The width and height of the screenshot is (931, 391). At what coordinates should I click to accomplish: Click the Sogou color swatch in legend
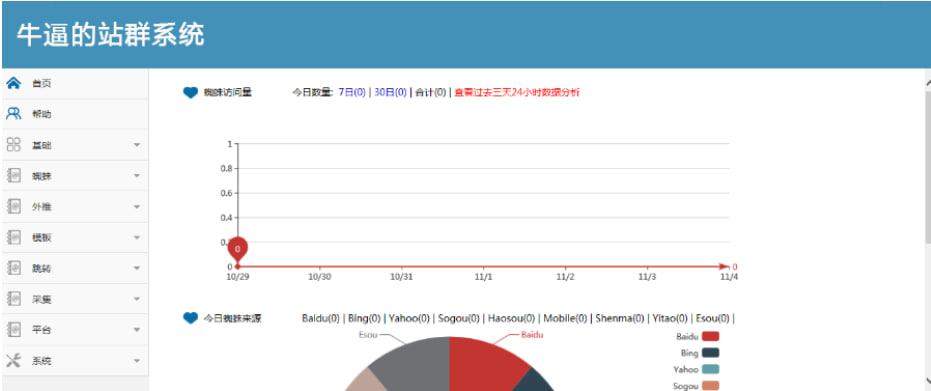click(x=710, y=386)
